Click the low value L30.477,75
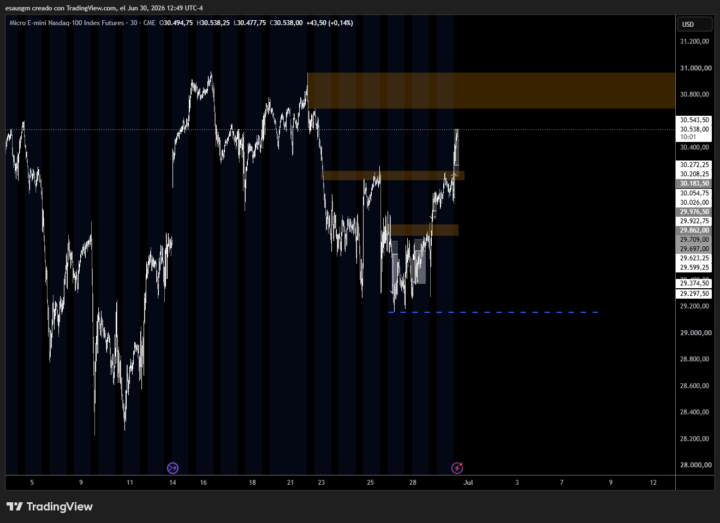Viewport: 720px width, 523px height. tap(250, 22)
